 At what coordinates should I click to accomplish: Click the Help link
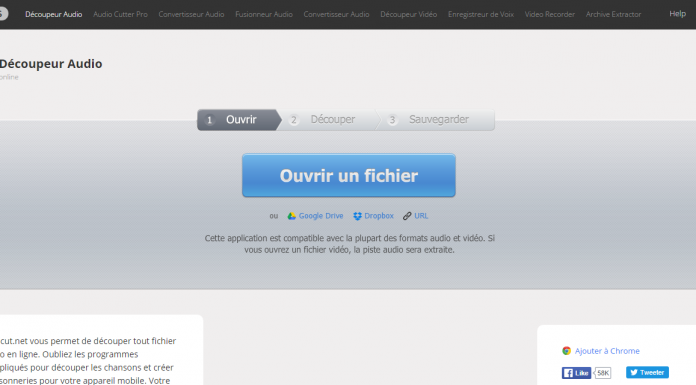677,14
